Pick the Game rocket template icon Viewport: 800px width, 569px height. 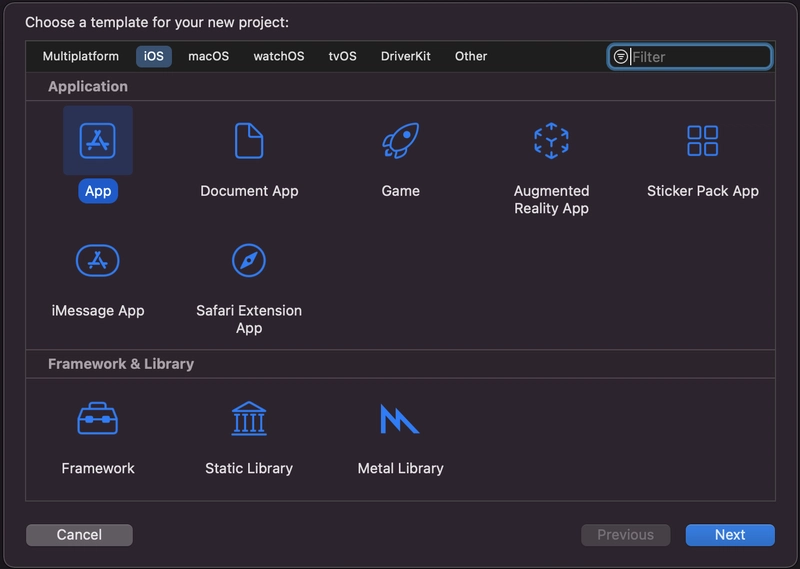pos(400,141)
